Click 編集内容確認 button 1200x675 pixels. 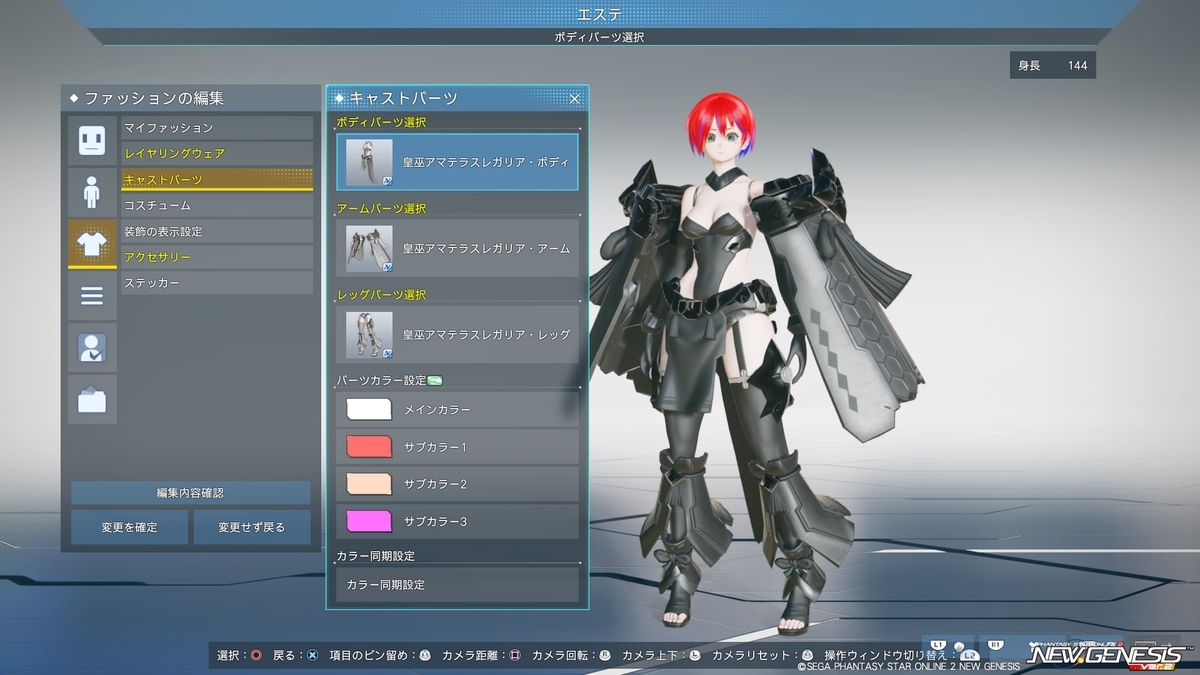190,493
